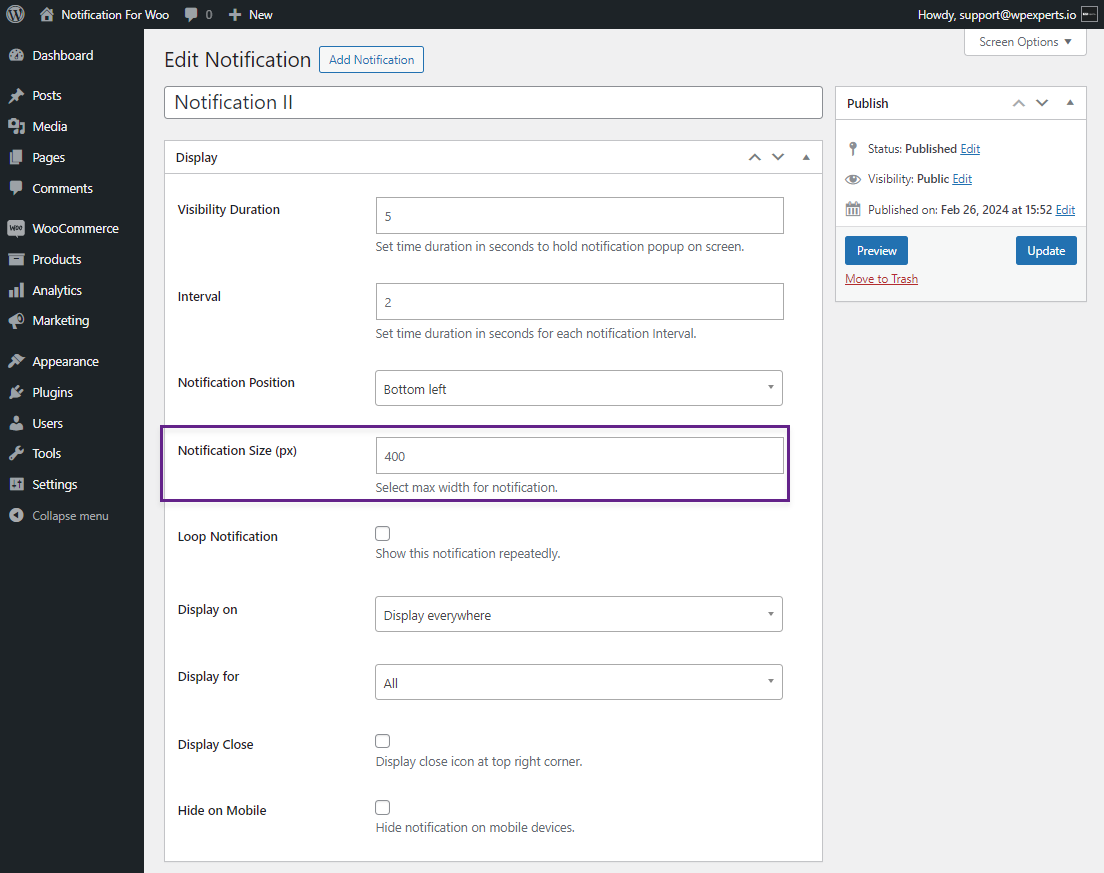This screenshot has width=1104, height=873.
Task: Click the Media library icon
Action: click(16, 126)
